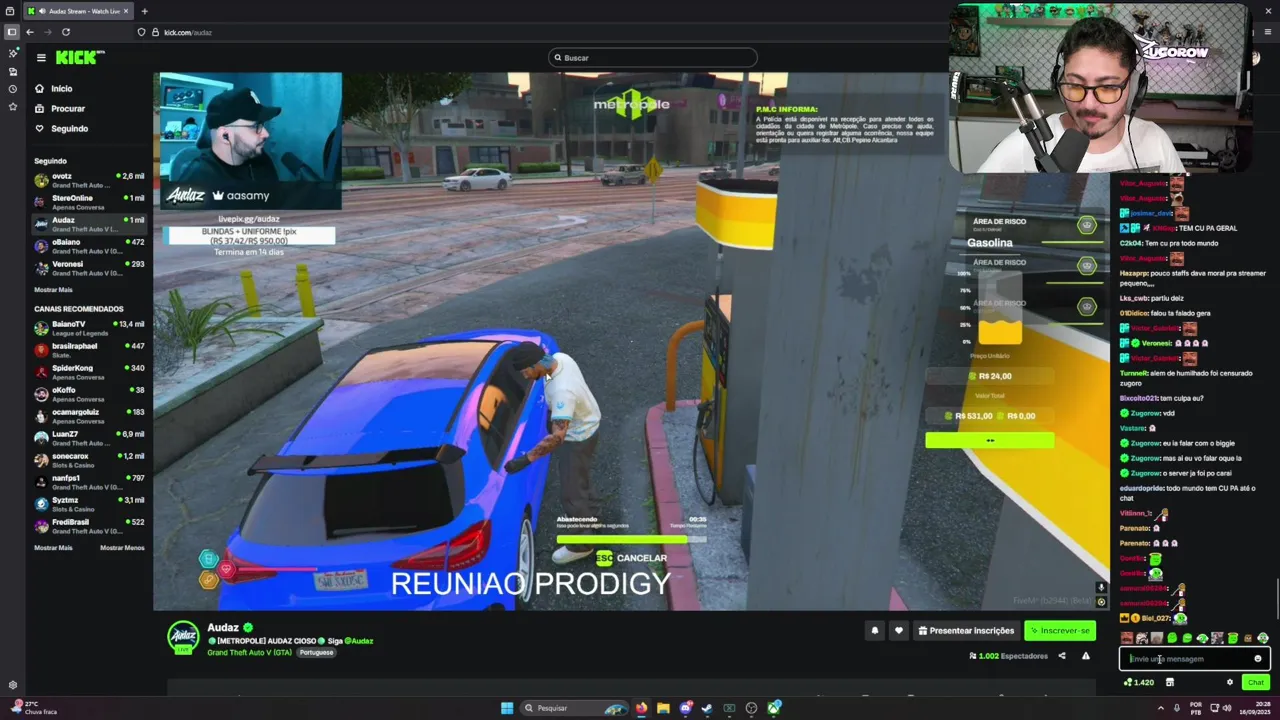
Task: Open bookmarks star icon in browser sidebar
Action: coord(12,107)
